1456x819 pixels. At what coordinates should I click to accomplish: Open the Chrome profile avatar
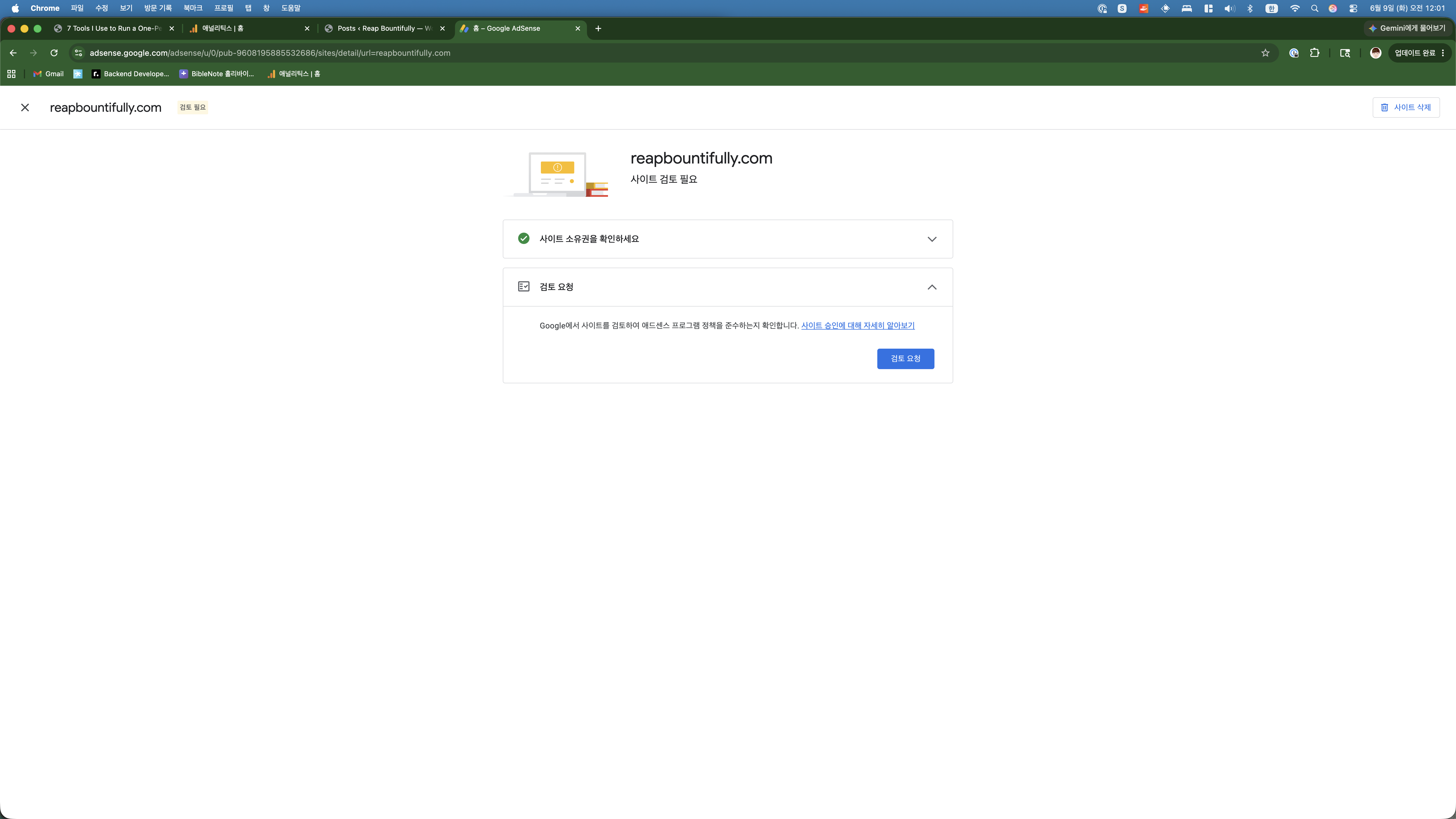(x=1376, y=53)
